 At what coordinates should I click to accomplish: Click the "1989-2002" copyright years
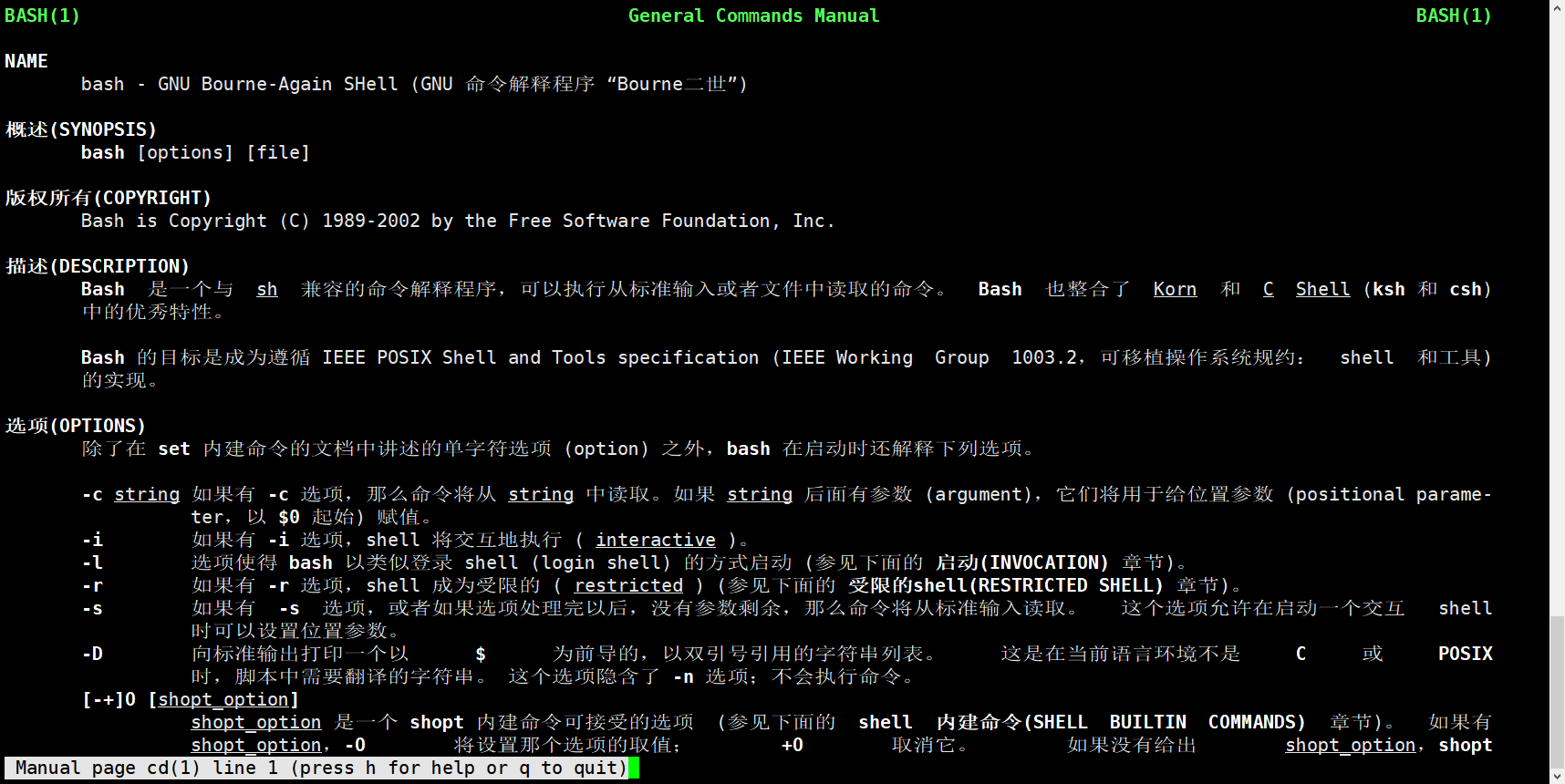(371, 221)
